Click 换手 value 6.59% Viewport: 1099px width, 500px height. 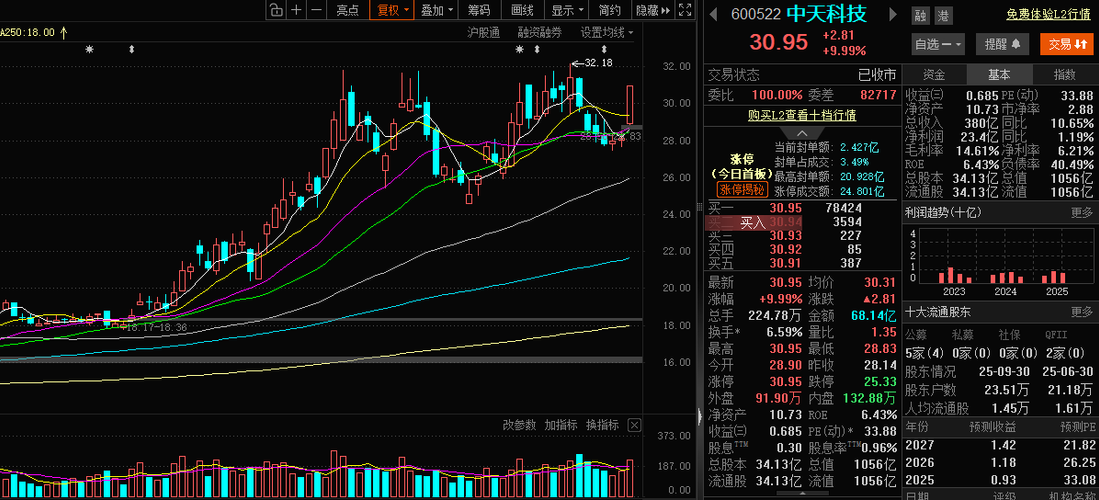click(x=783, y=332)
